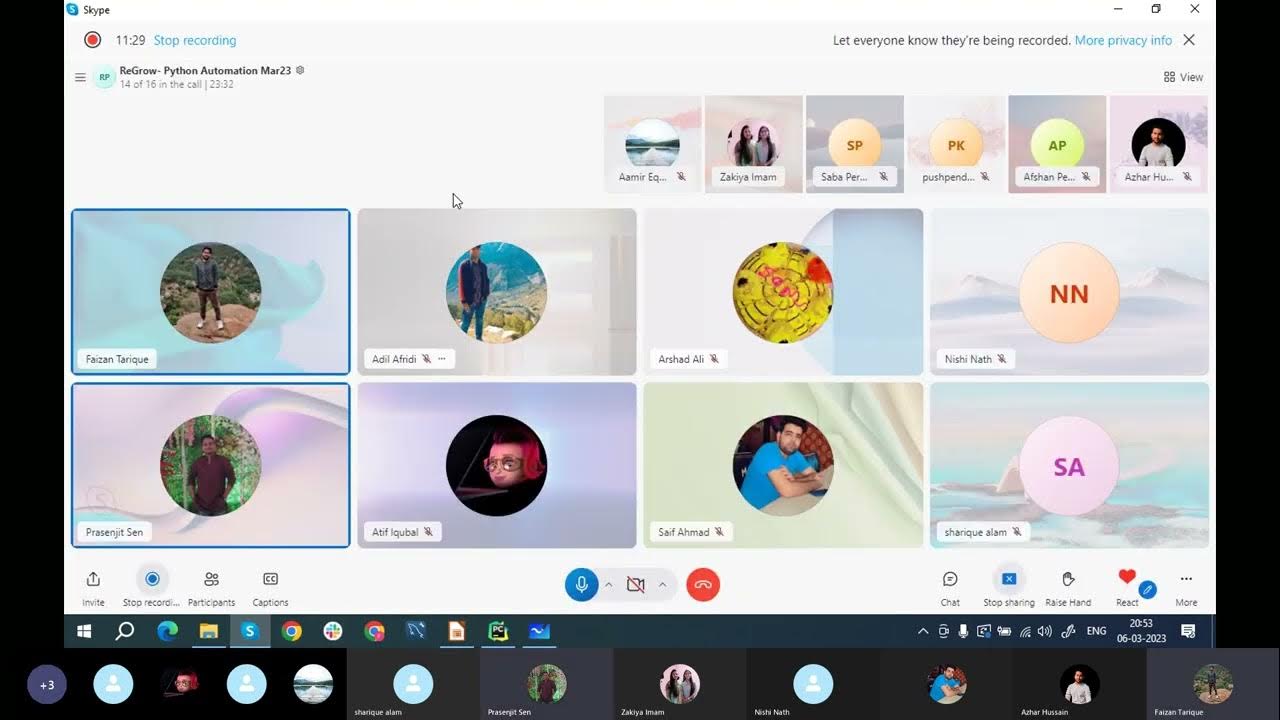Open Windows taskbar search

coord(125,631)
